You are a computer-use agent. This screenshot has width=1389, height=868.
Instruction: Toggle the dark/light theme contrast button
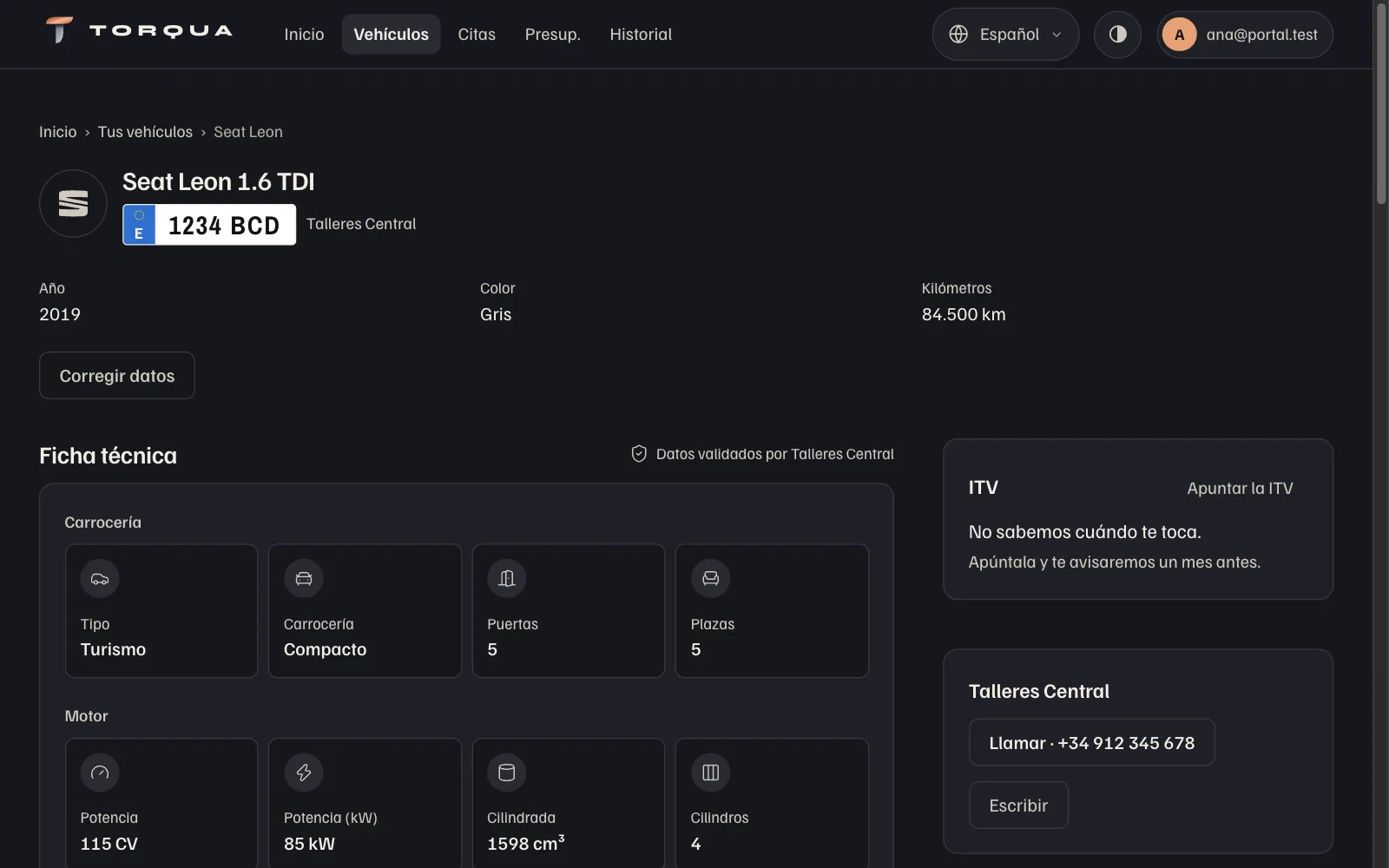(1117, 34)
